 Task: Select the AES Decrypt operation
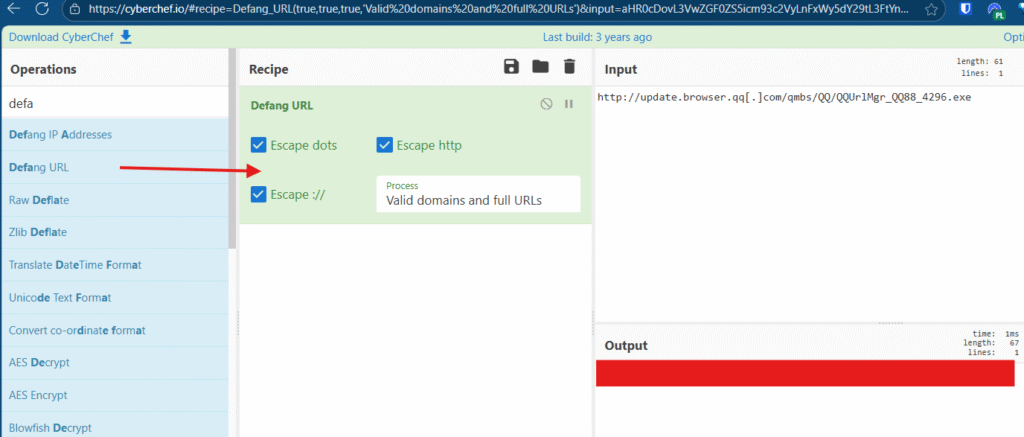point(114,363)
